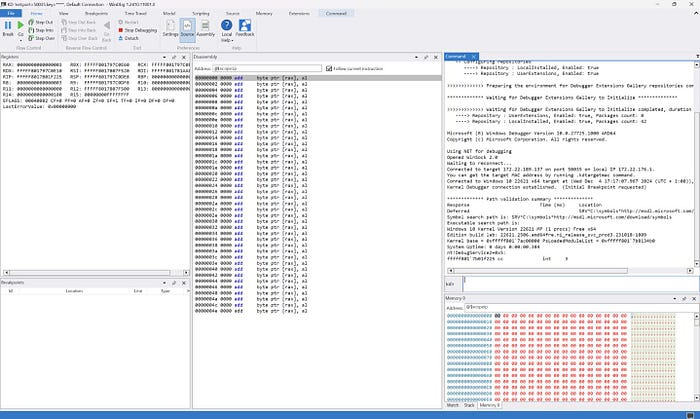Switch to the Source ribbon tab

coord(232,13)
